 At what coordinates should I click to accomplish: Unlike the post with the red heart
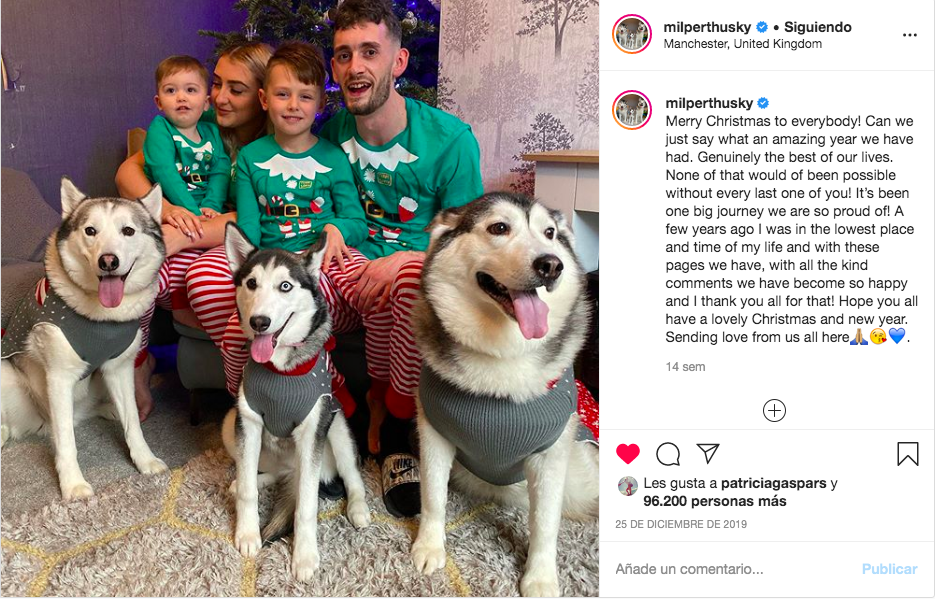(627, 454)
